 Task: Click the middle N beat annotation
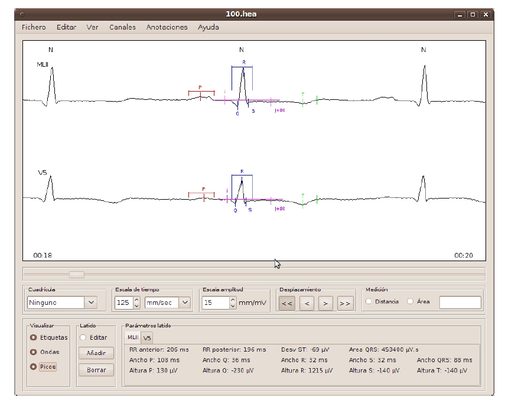pyautogui.click(x=241, y=50)
